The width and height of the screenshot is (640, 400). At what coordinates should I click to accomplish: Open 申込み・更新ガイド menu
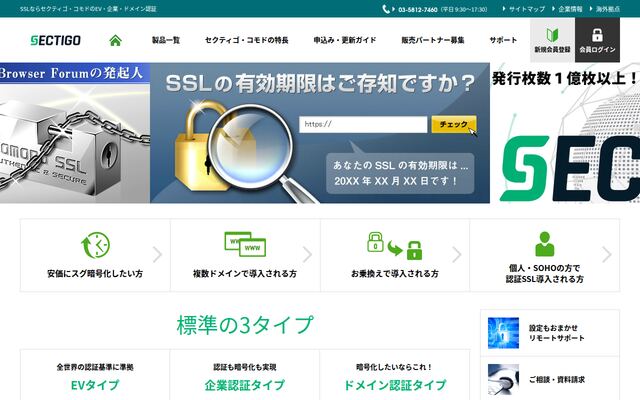[345, 40]
